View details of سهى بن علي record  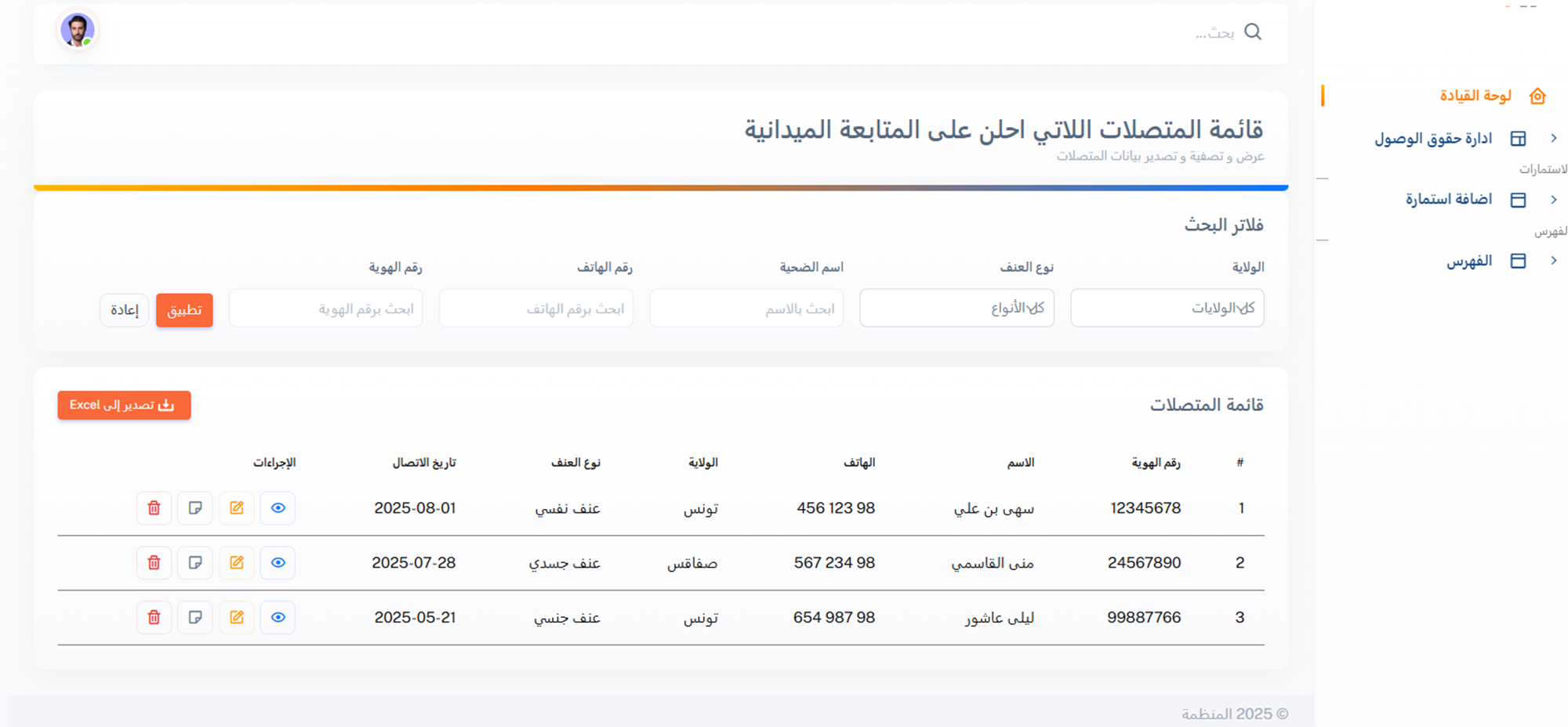[x=278, y=508]
